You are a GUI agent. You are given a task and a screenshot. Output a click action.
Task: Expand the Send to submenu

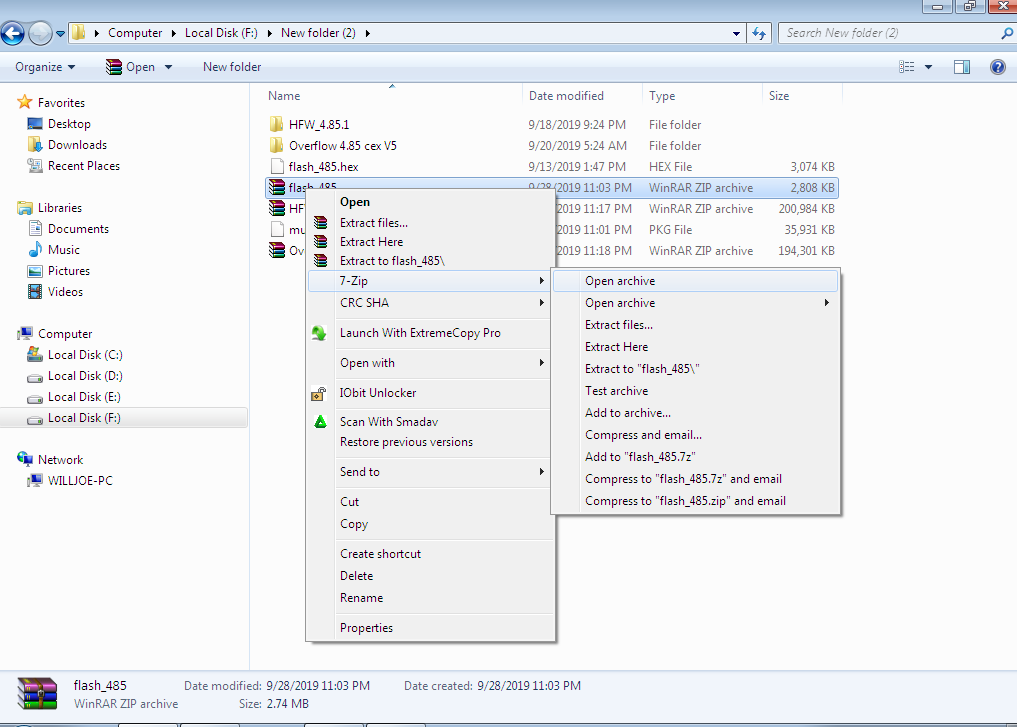click(429, 472)
